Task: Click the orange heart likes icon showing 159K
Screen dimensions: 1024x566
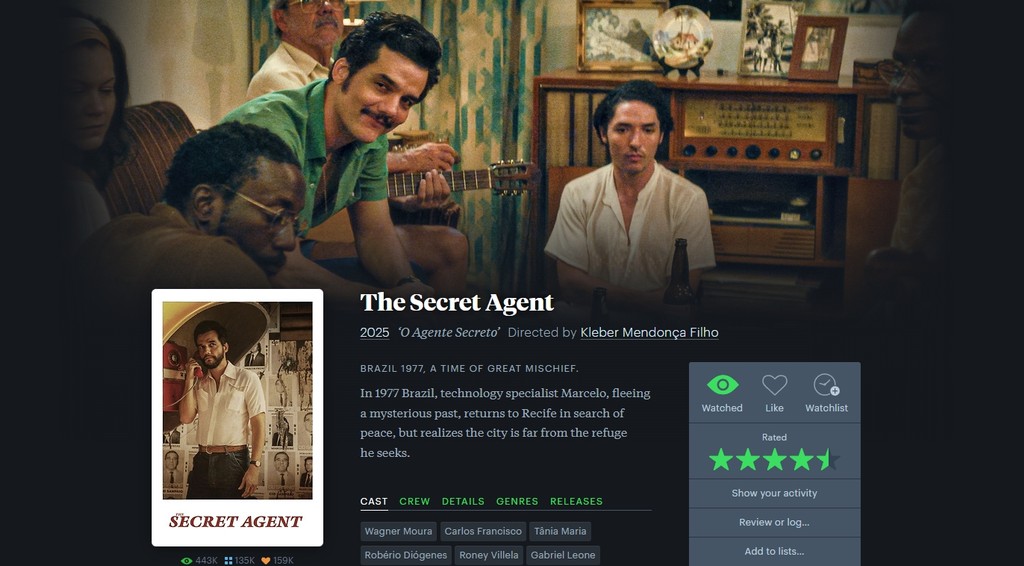Action: [266, 561]
